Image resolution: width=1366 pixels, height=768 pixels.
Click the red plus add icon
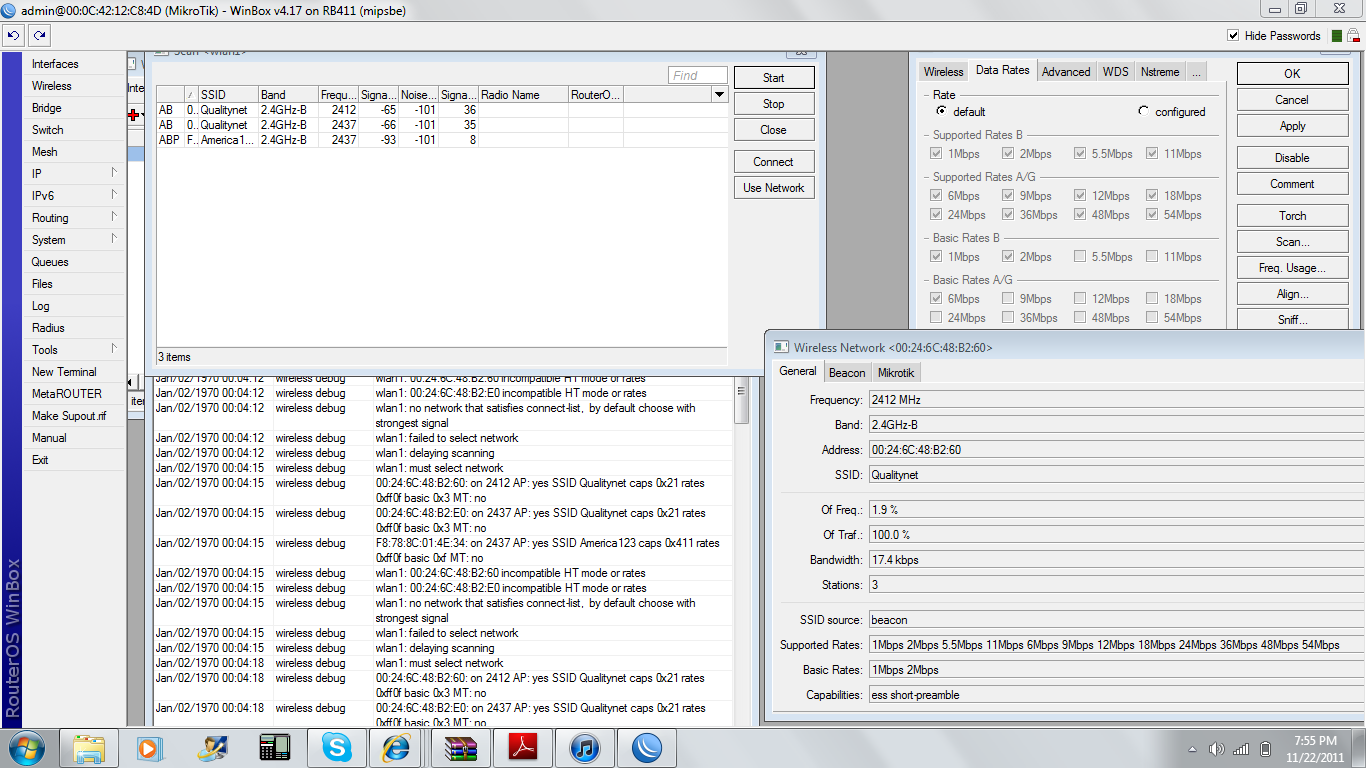point(133,115)
